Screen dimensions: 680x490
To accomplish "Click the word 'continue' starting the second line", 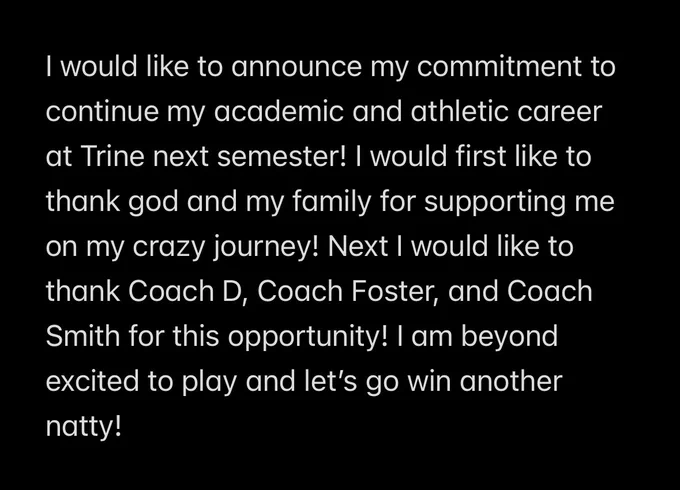I will coord(102,111).
